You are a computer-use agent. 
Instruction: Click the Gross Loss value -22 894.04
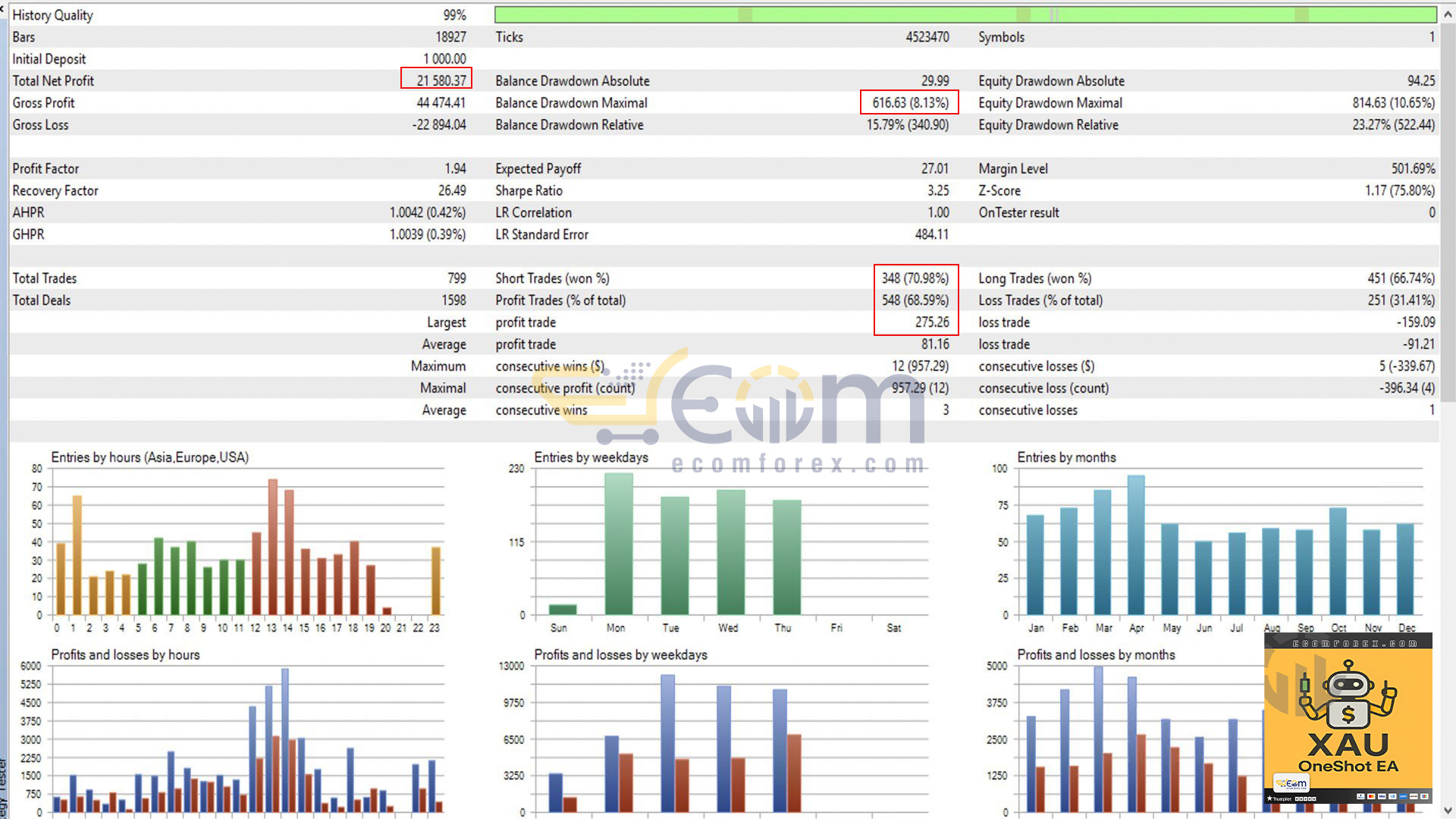[x=439, y=124]
